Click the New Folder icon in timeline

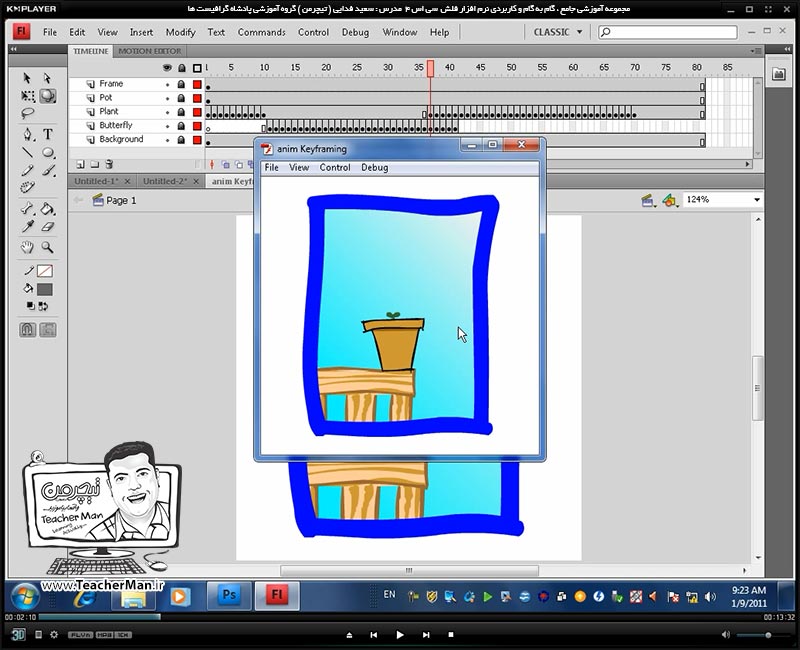point(95,164)
